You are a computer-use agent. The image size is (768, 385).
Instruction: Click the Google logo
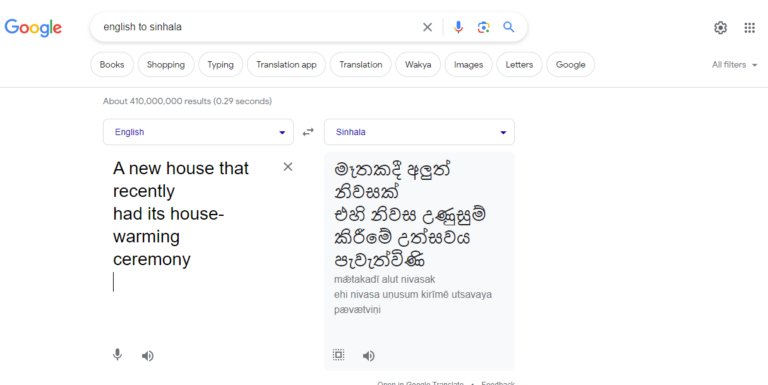[33, 27]
